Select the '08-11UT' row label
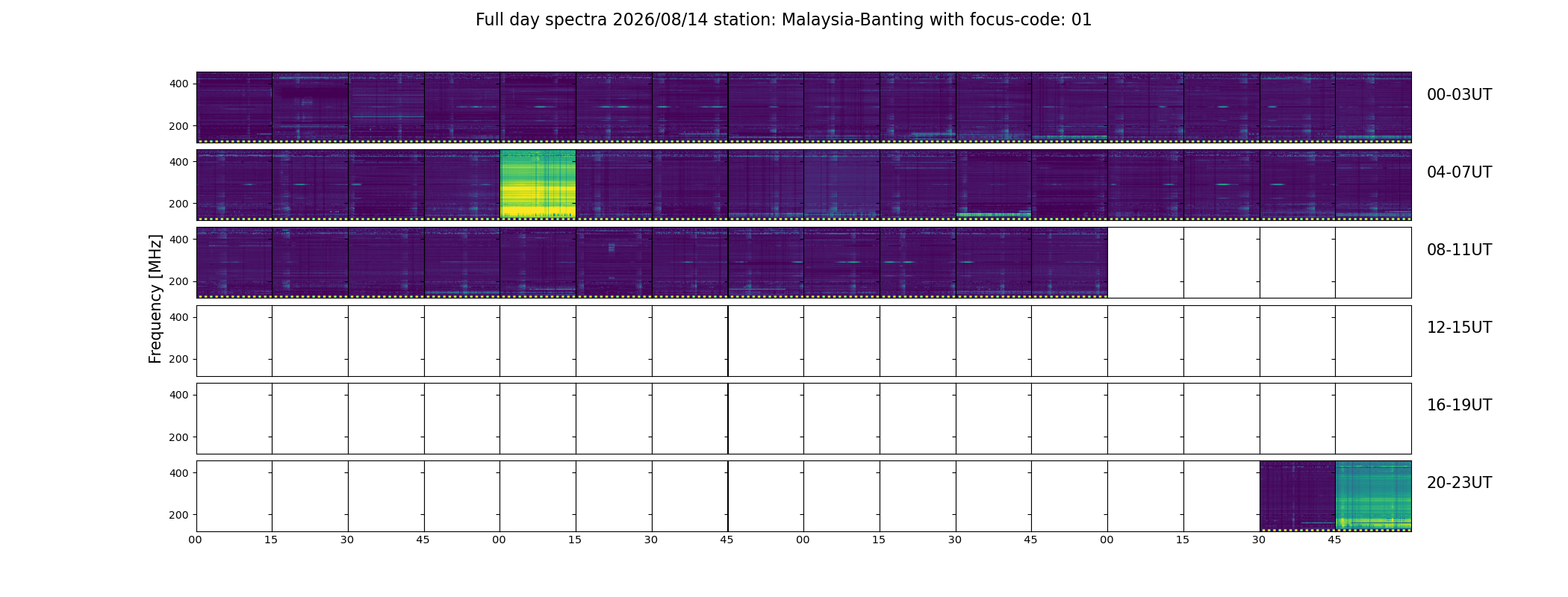 pyautogui.click(x=1459, y=250)
